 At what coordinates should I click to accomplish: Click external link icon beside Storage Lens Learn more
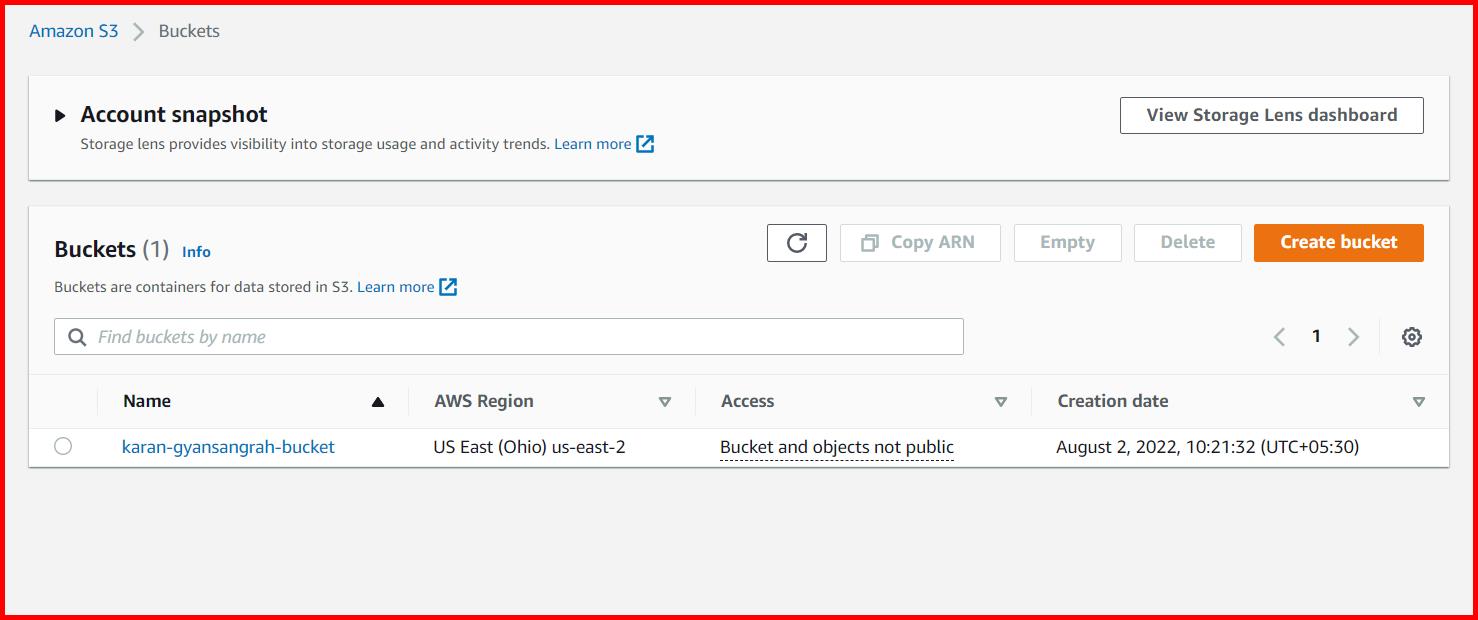646,144
